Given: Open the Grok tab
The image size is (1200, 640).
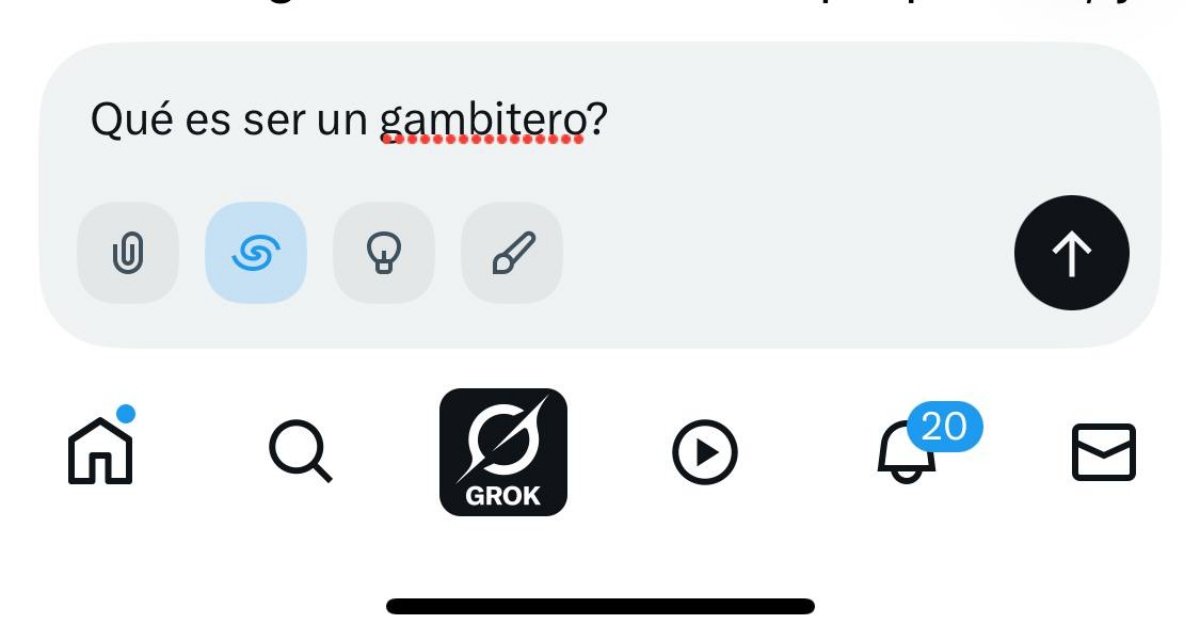Looking at the screenshot, I should [503, 452].
